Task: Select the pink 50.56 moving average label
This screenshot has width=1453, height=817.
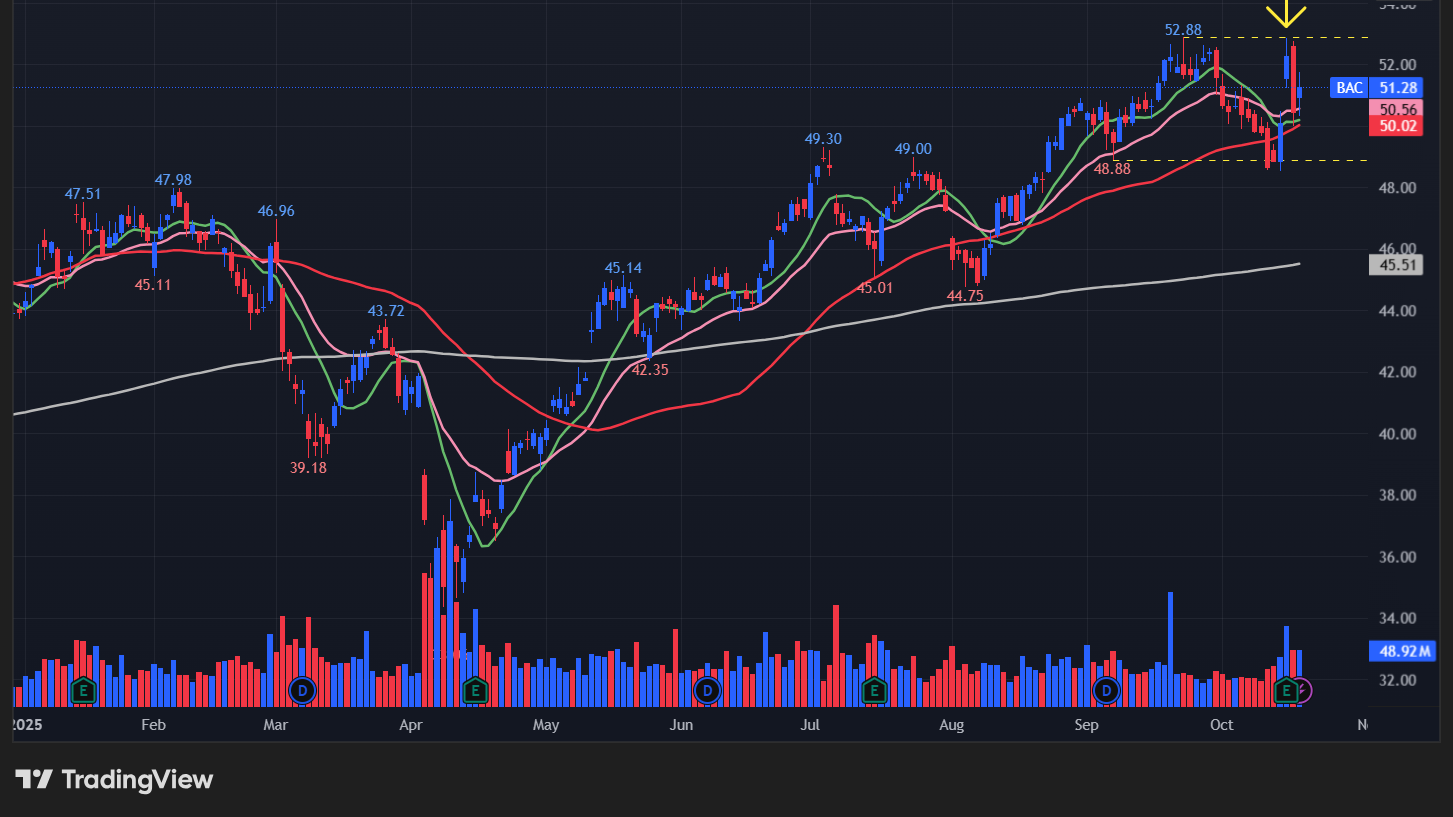Action: coord(1398,109)
